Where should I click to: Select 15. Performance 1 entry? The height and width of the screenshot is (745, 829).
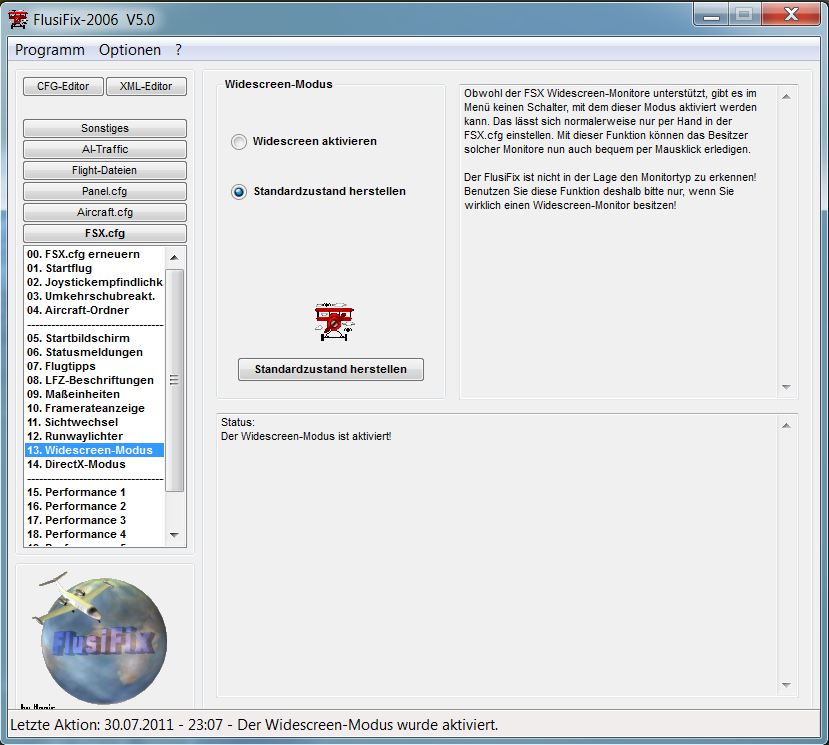pos(95,492)
